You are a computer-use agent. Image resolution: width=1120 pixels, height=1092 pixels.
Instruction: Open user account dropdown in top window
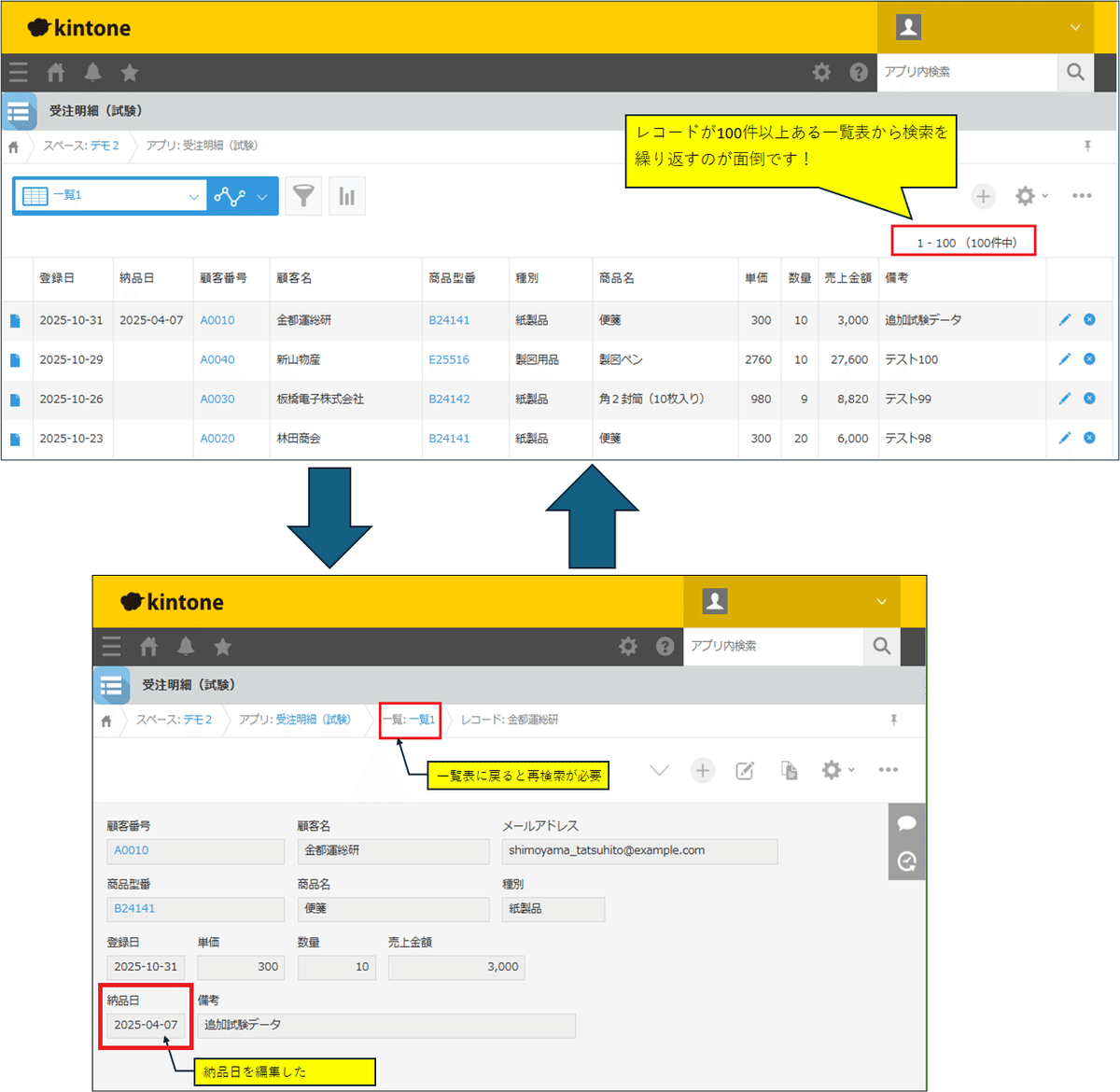[x=1075, y=27]
